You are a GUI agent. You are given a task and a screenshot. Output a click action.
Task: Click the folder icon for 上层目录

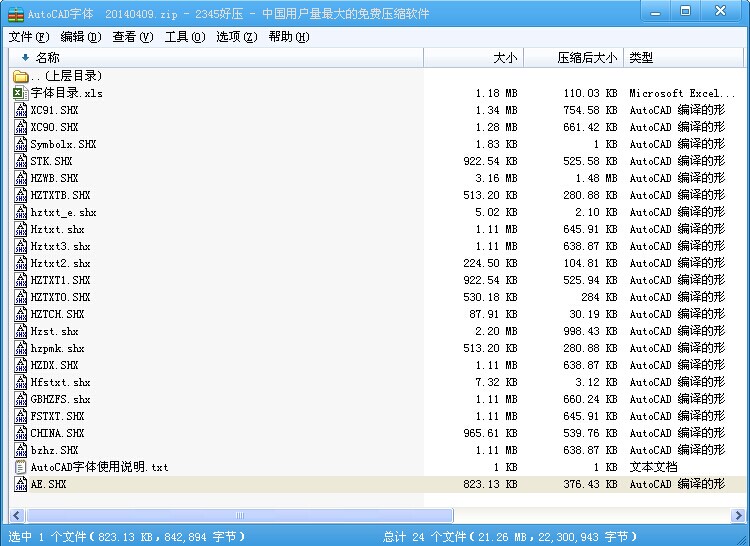21,76
